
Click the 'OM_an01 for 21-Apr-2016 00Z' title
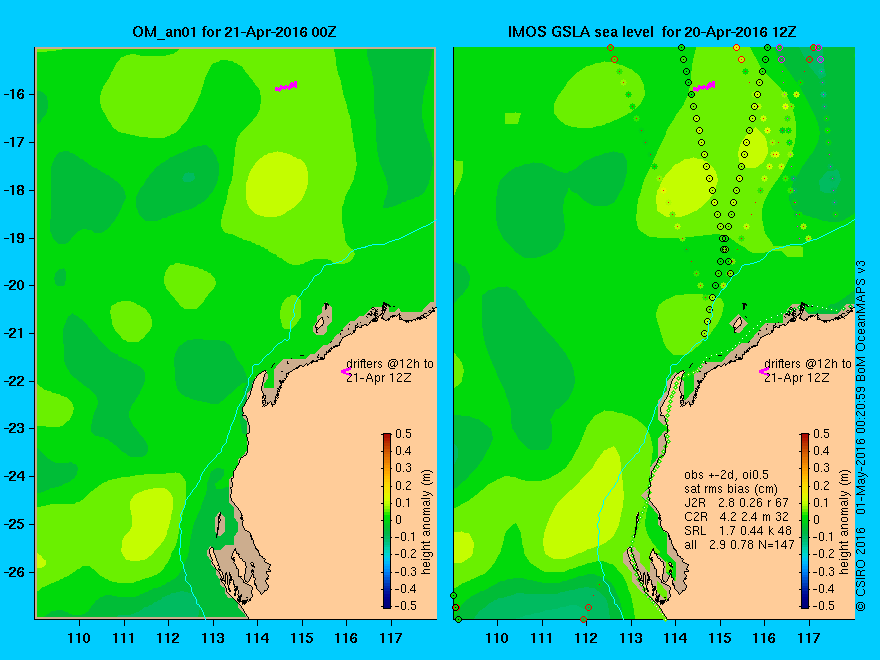coord(234,32)
